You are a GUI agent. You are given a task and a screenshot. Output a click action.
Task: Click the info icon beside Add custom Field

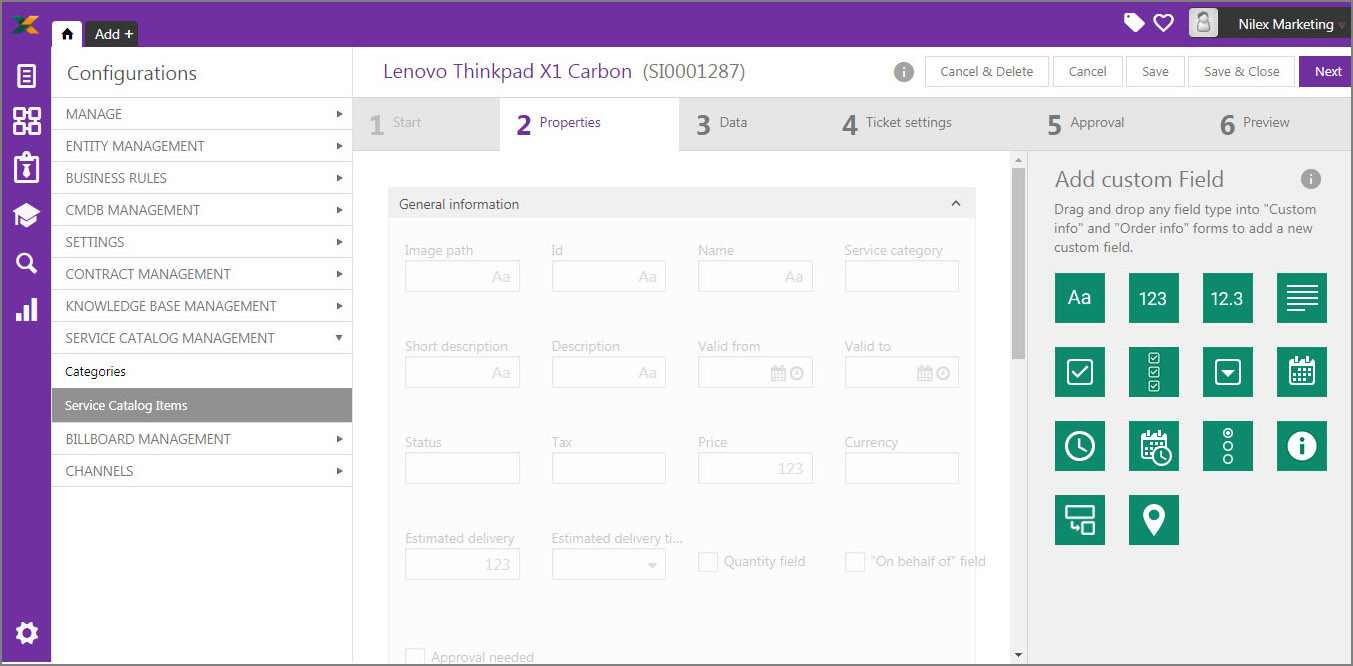pos(1311,179)
